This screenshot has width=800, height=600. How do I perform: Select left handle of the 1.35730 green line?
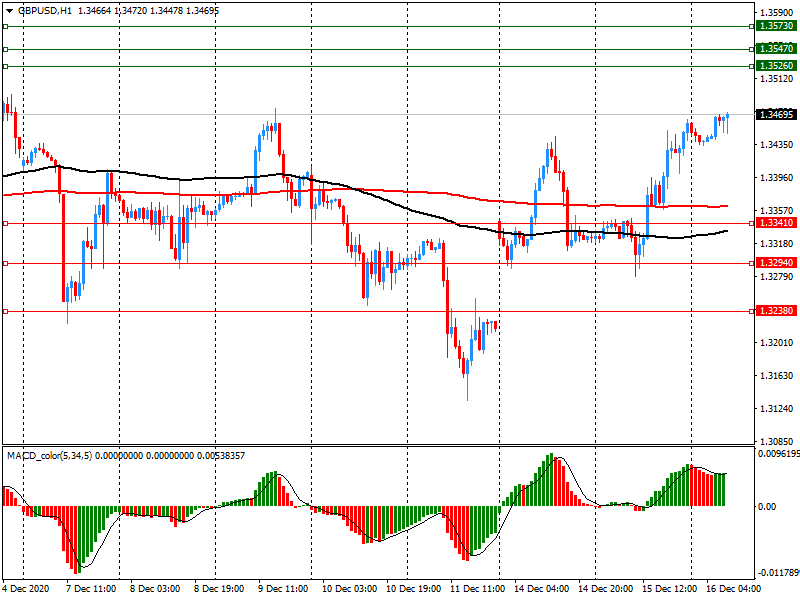(5, 27)
